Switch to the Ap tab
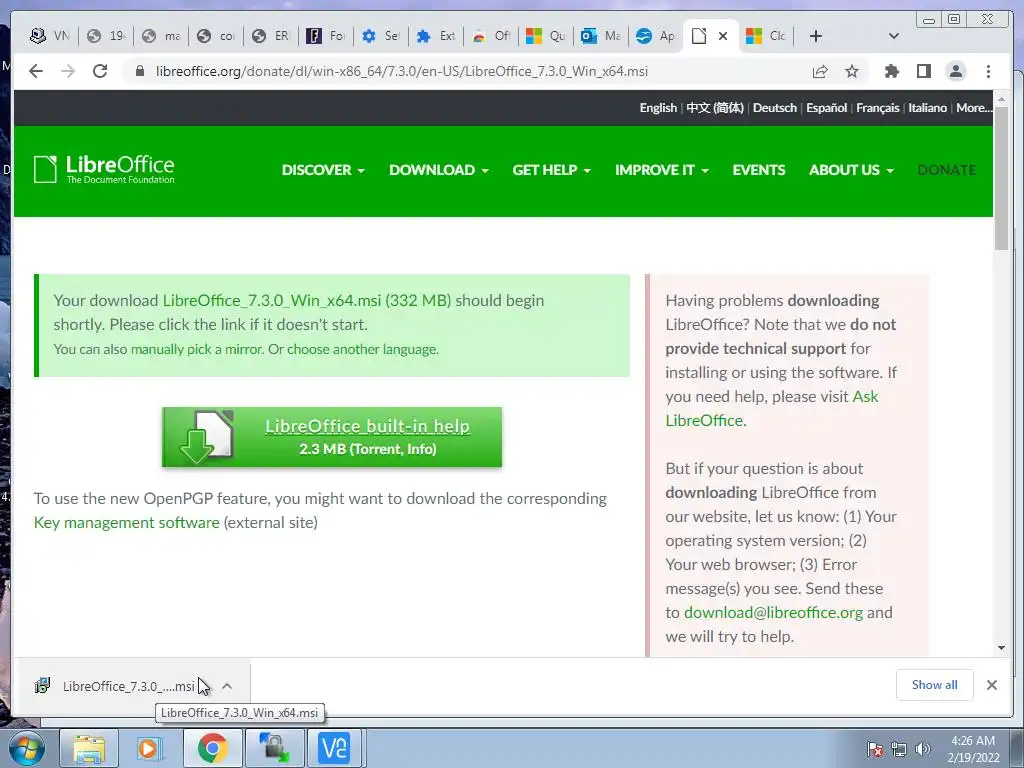 tap(655, 36)
